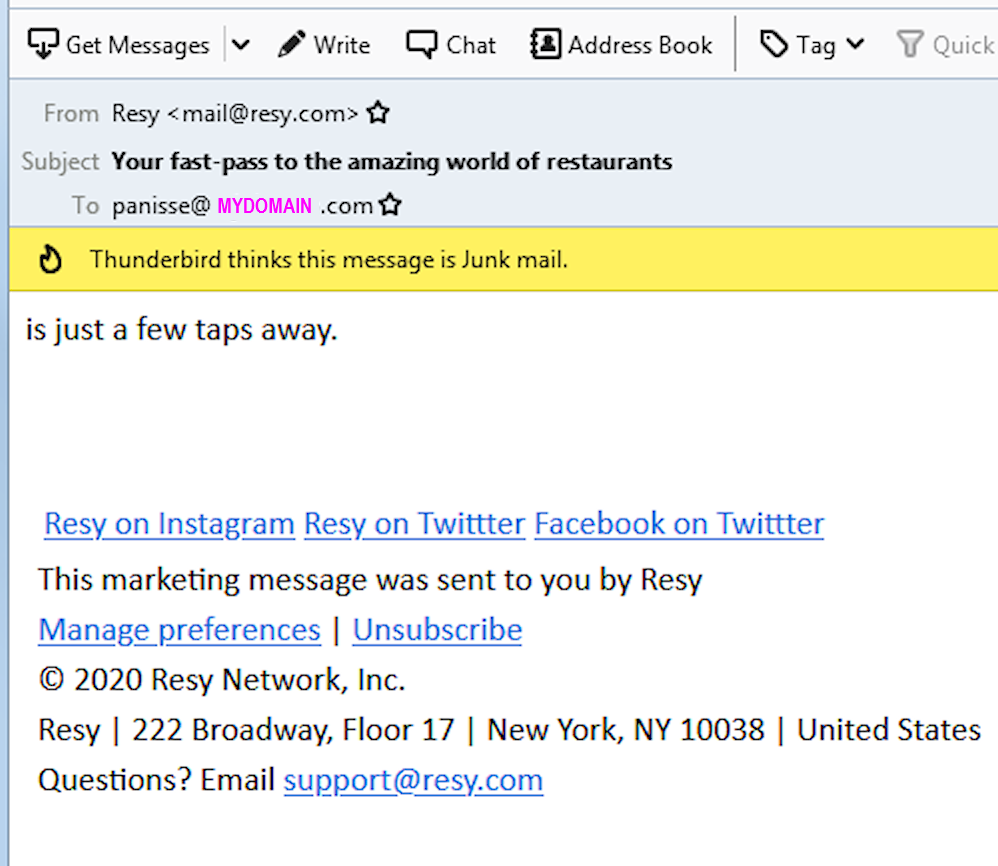The width and height of the screenshot is (998, 866).
Task: Click the Thunderbird junk mail notification text
Action: click(x=328, y=260)
